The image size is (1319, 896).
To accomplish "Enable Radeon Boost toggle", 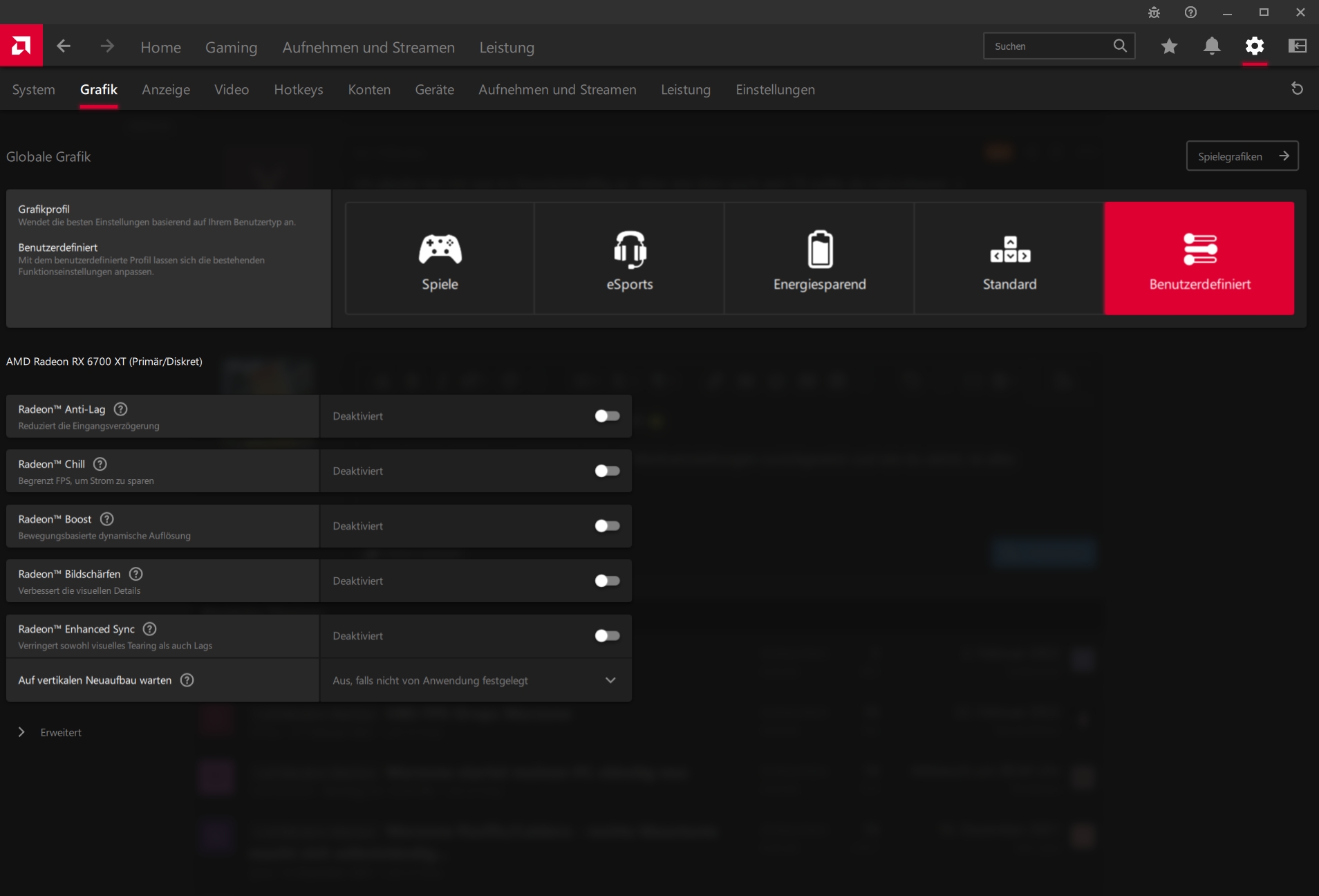I will pos(607,526).
